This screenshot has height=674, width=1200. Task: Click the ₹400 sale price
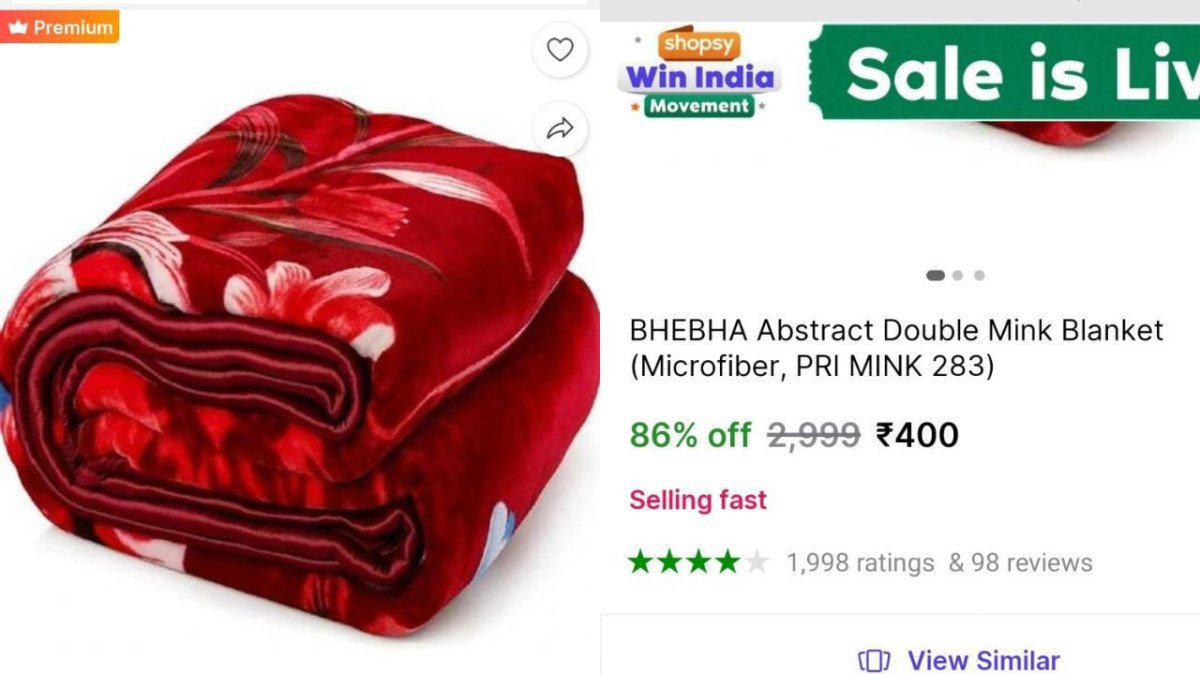[917, 435]
